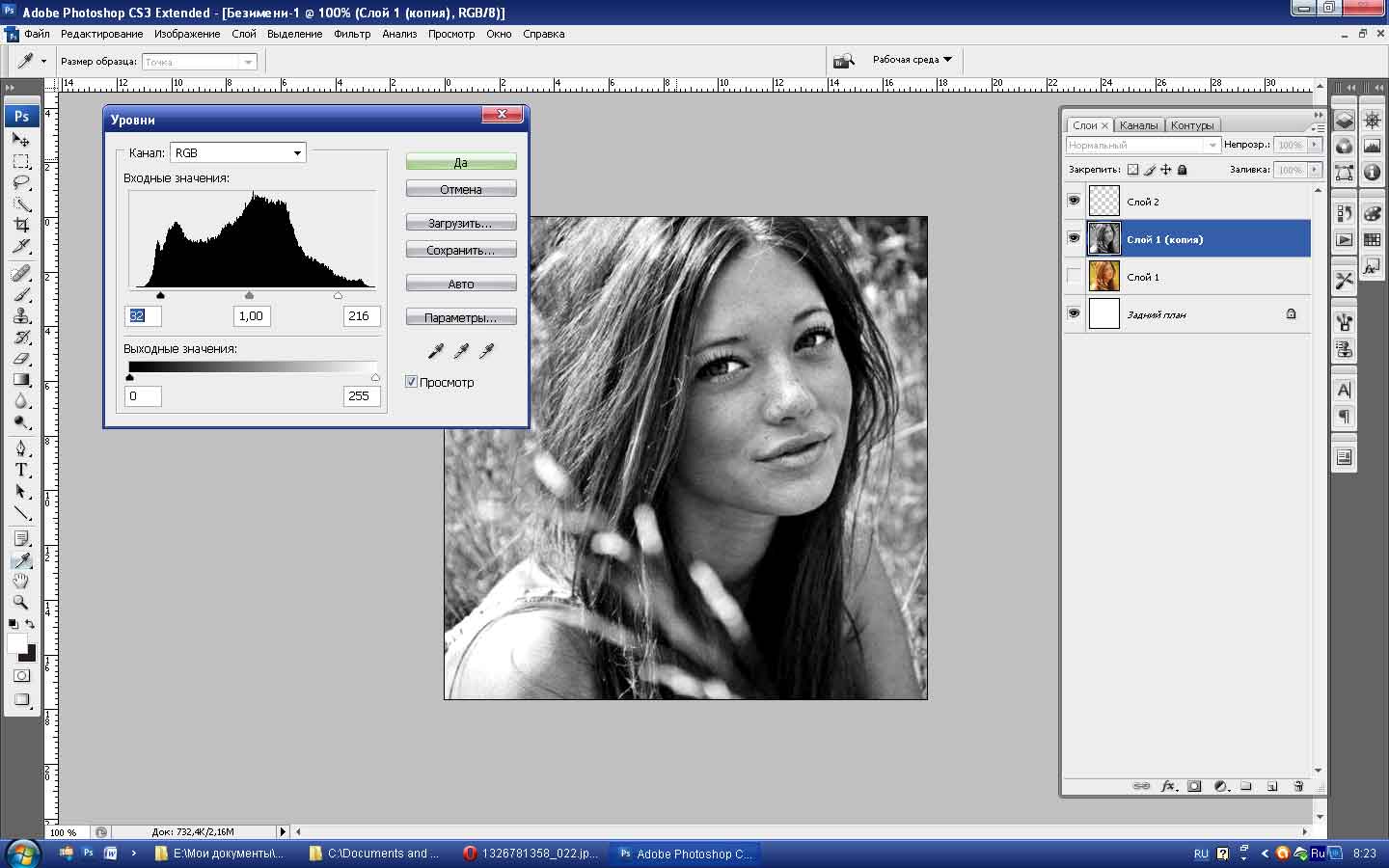The height and width of the screenshot is (868, 1389).
Task: Click the midtone gray input slider
Action: point(250,295)
